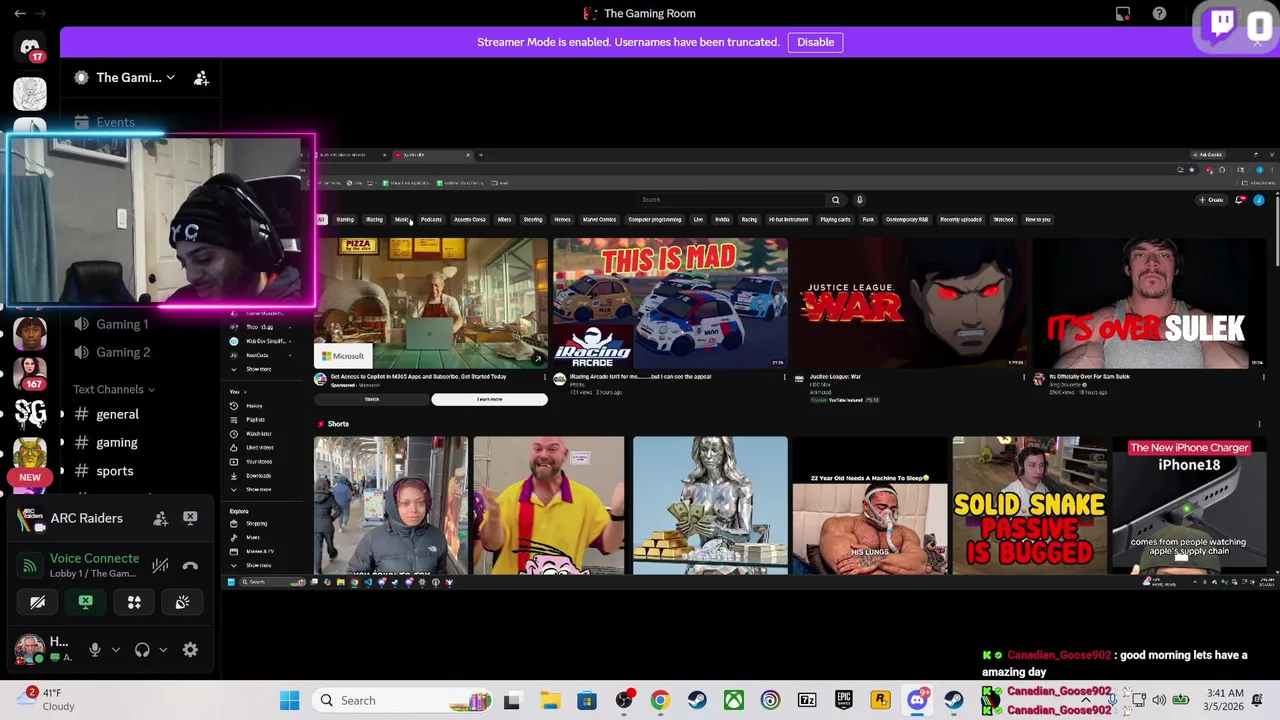Open Discord icon in the taskbar
Viewport: 1280px width, 720px height.
(x=917, y=701)
